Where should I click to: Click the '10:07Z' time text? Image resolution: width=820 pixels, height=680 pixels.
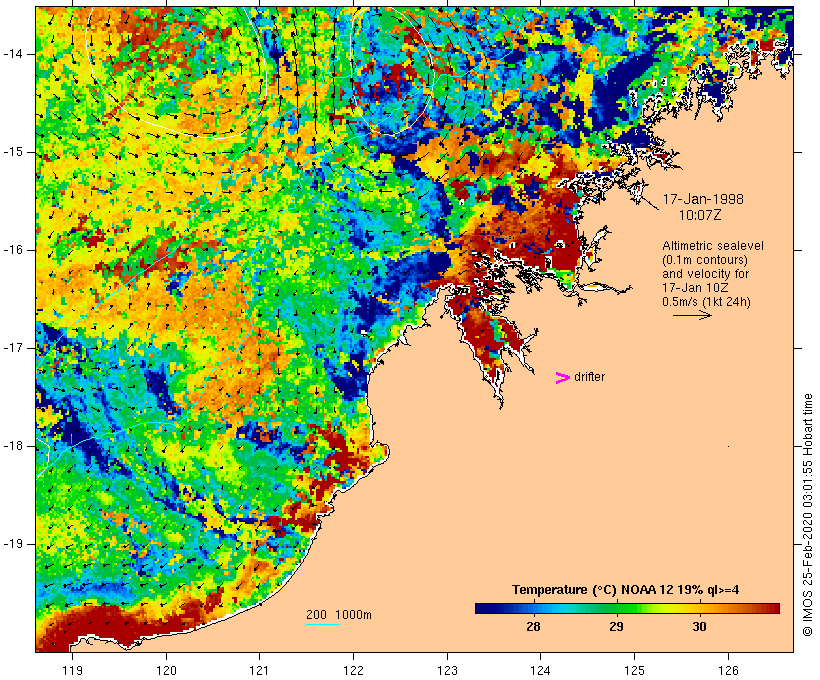[x=700, y=215]
